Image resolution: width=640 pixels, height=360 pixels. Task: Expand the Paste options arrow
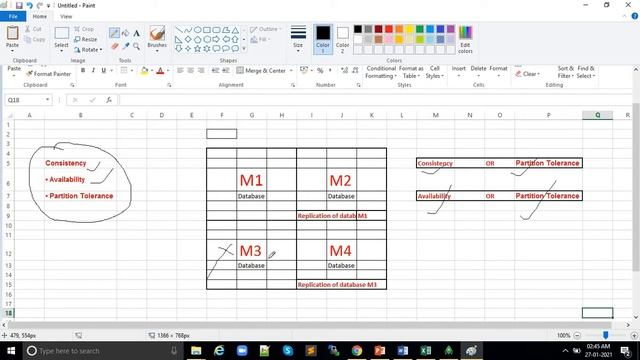pyautogui.click(x=12, y=50)
